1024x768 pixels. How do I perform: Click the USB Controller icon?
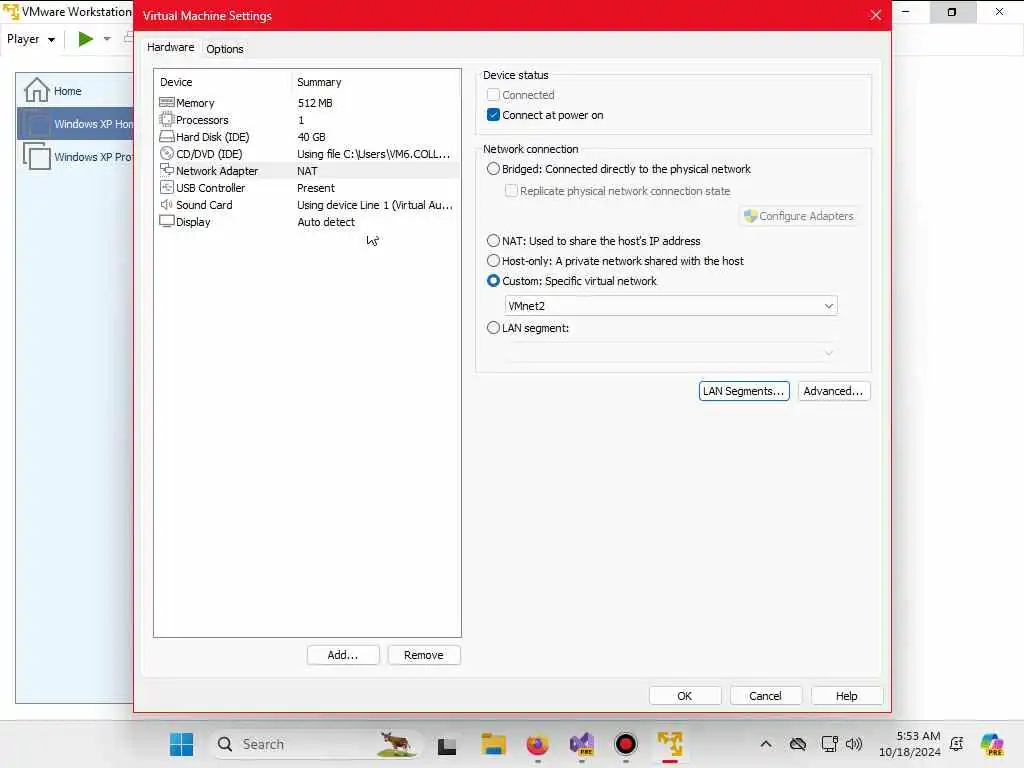pos(167,187)
